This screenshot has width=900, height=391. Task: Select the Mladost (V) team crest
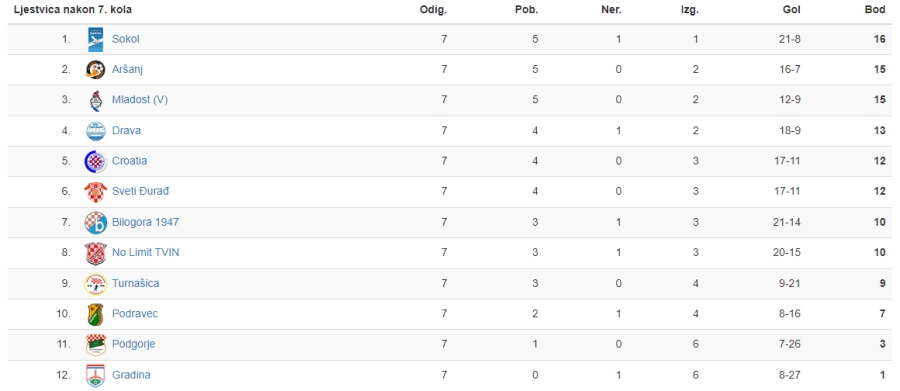tap(95, 100)
